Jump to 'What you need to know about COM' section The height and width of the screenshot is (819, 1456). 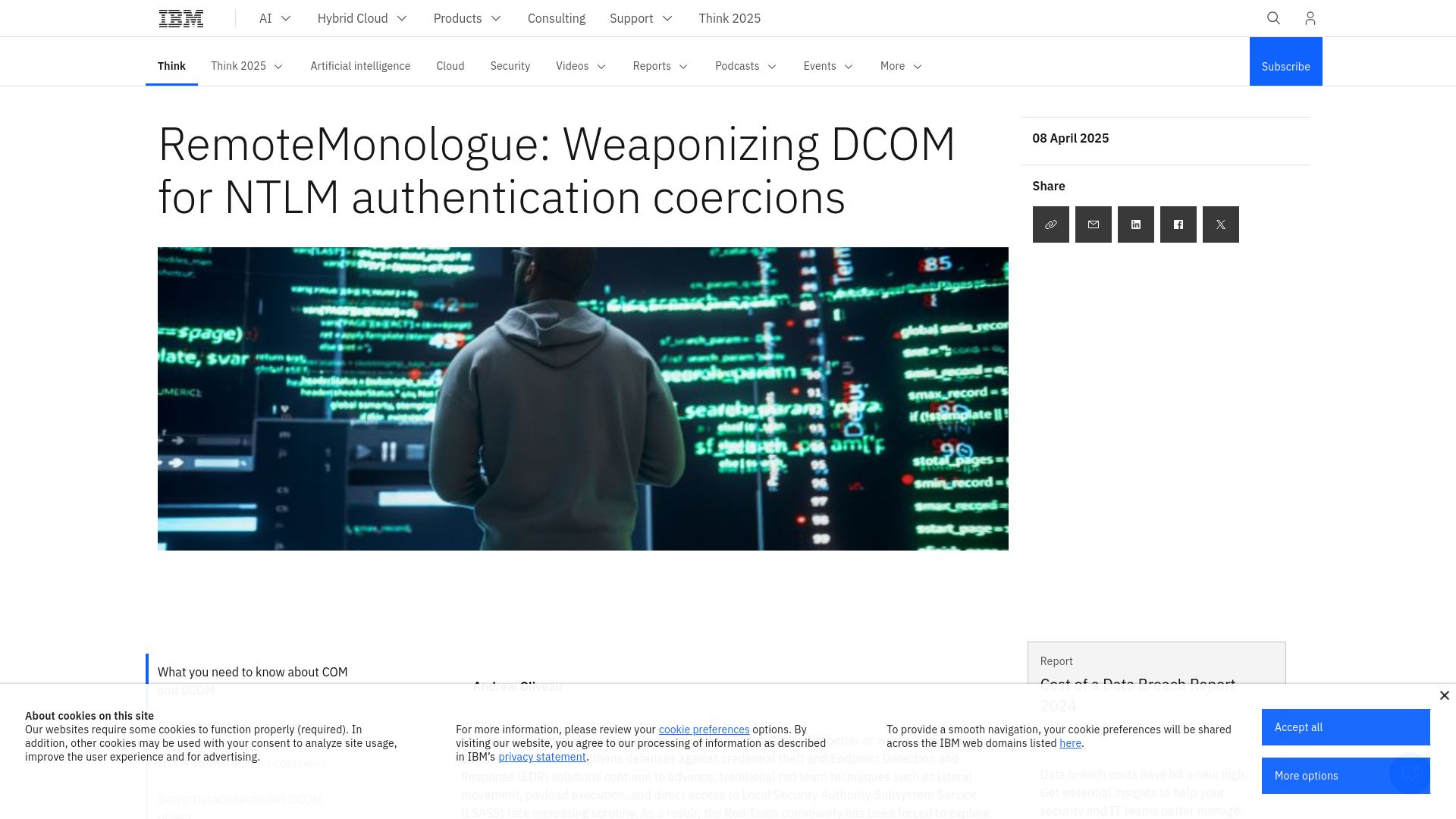(x=253, y=673)
